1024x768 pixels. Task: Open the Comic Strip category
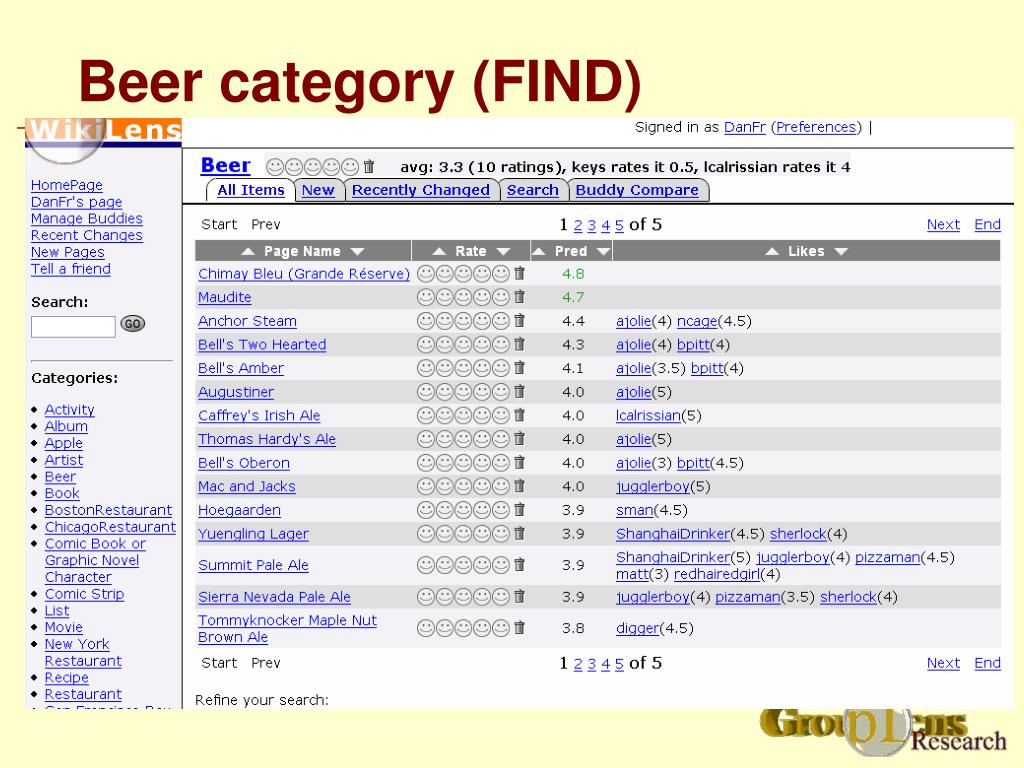click(84, 594)
